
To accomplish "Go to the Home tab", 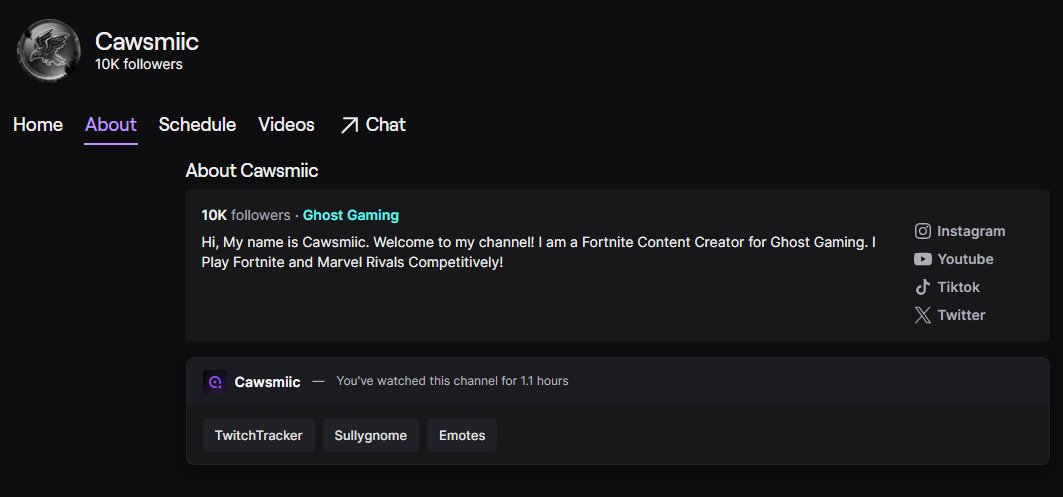I will pyautogui.click(x=38, y=125).
